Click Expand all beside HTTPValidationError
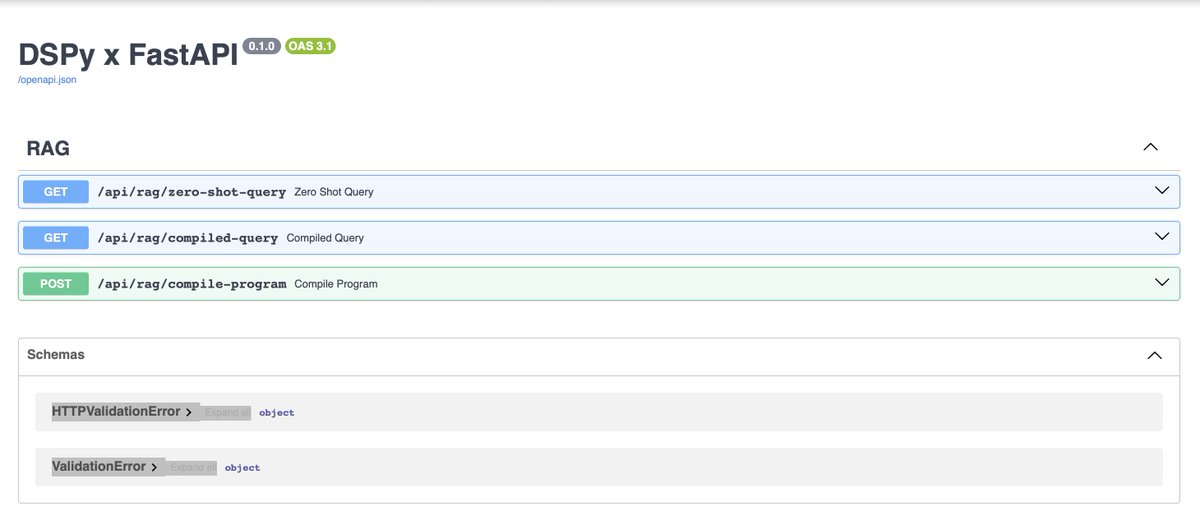This screenshot has width=1200, height=520. tap(227, 412)
